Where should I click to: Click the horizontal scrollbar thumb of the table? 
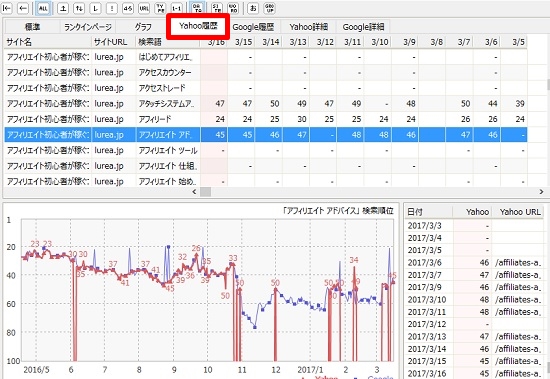point(206,192)
